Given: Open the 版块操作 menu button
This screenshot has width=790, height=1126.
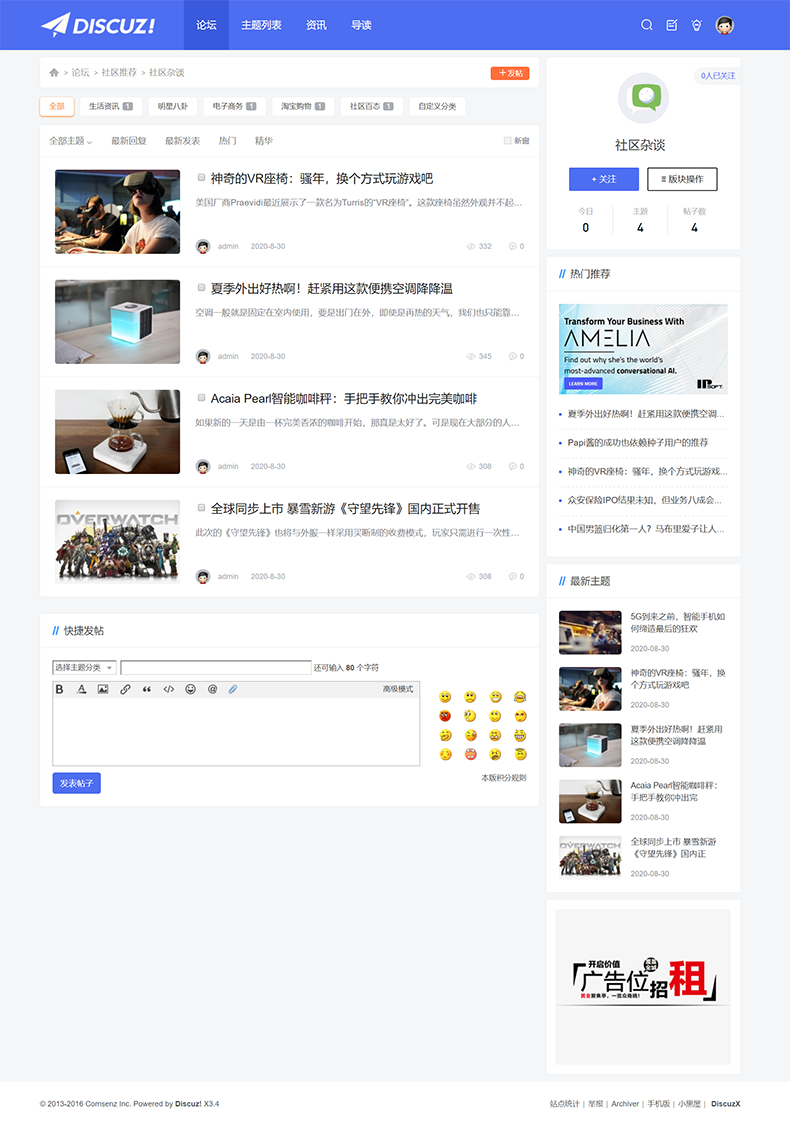Looking at the screenshot, I should click(682, 179).
